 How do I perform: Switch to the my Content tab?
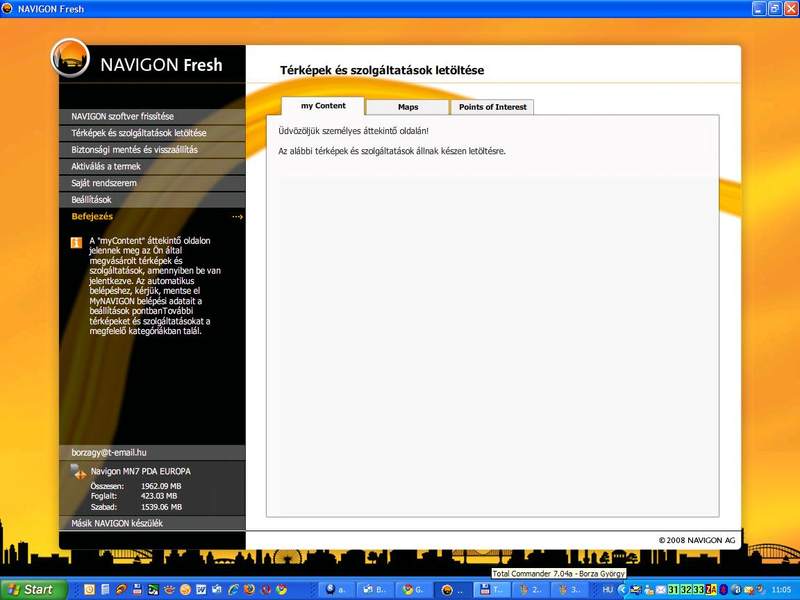tap(323, 106)
